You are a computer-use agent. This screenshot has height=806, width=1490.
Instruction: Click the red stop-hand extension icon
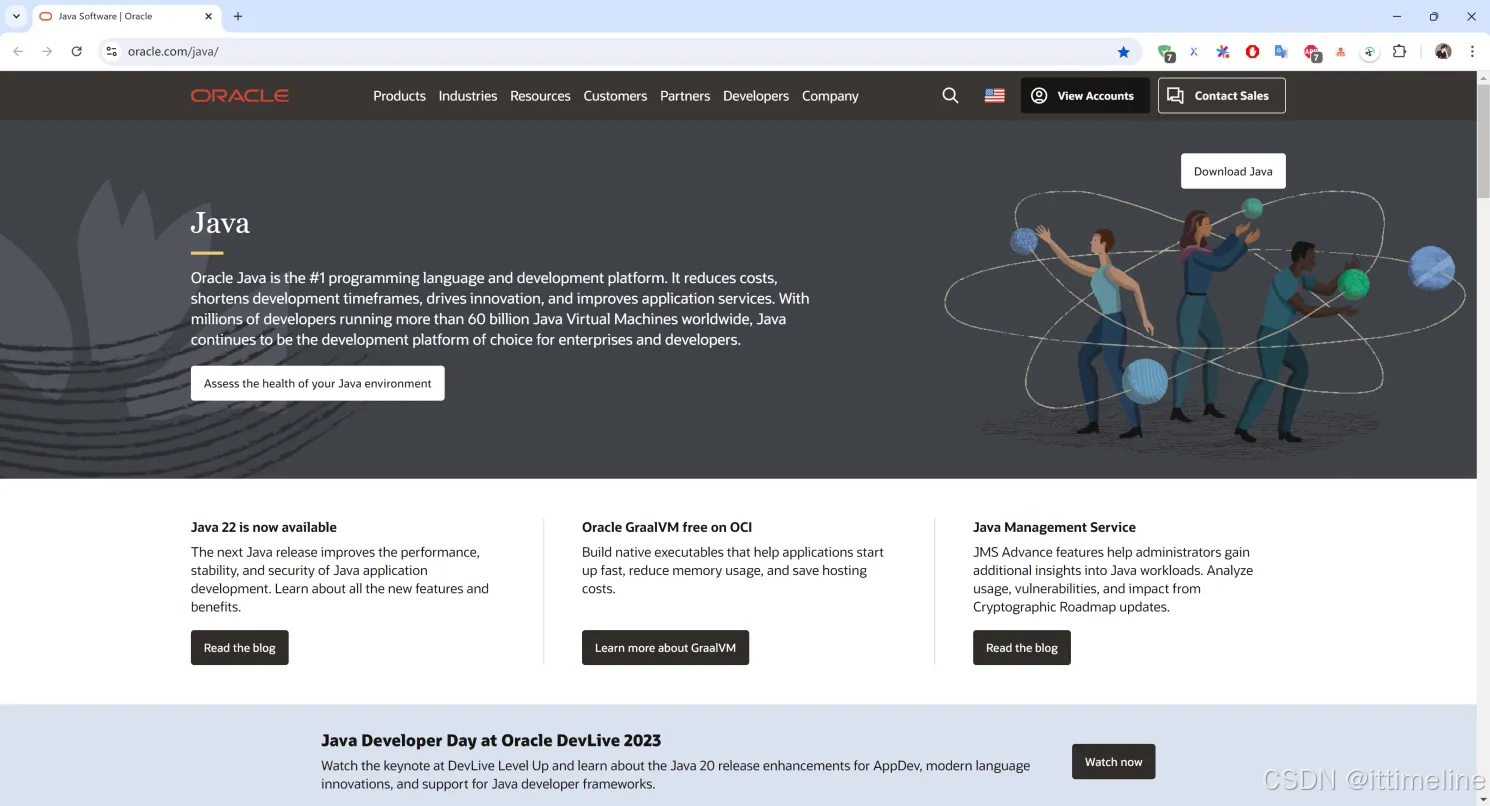click(x=1252, y=52)
